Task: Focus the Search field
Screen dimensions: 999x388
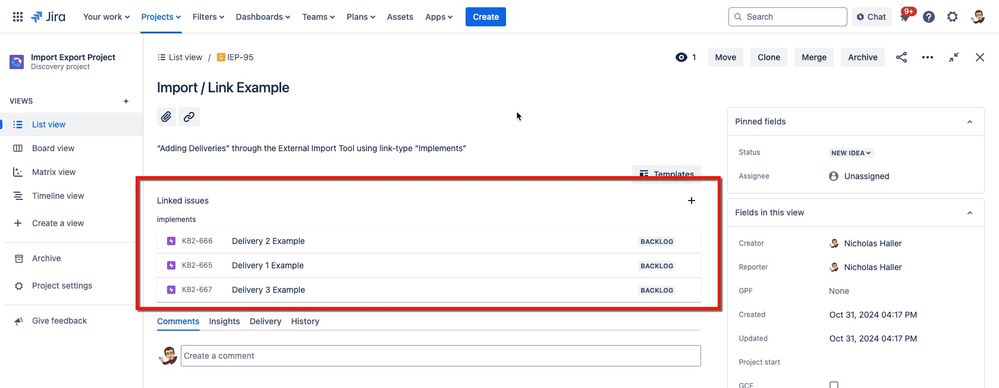Action: (x=787, y=17)
